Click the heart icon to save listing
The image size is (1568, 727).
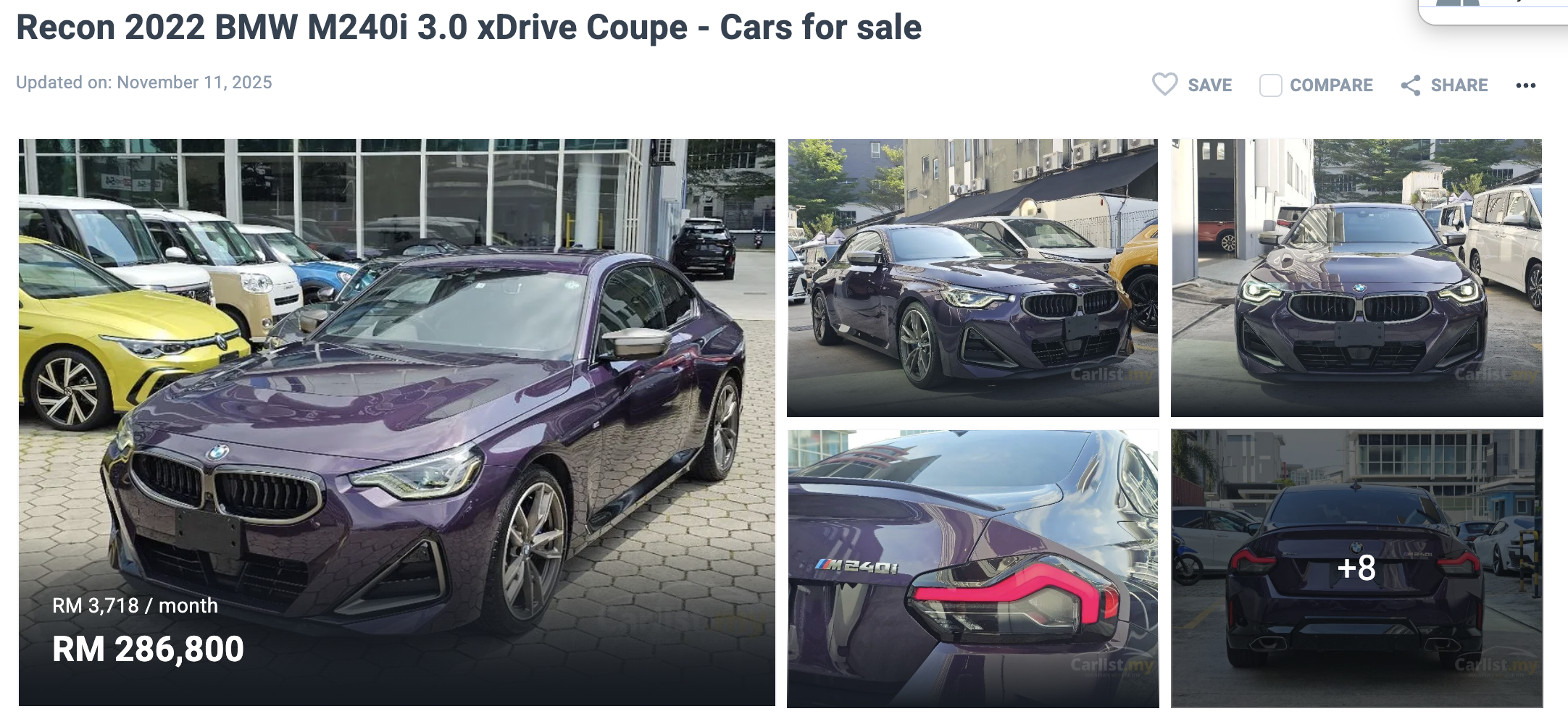(1164, 85)
